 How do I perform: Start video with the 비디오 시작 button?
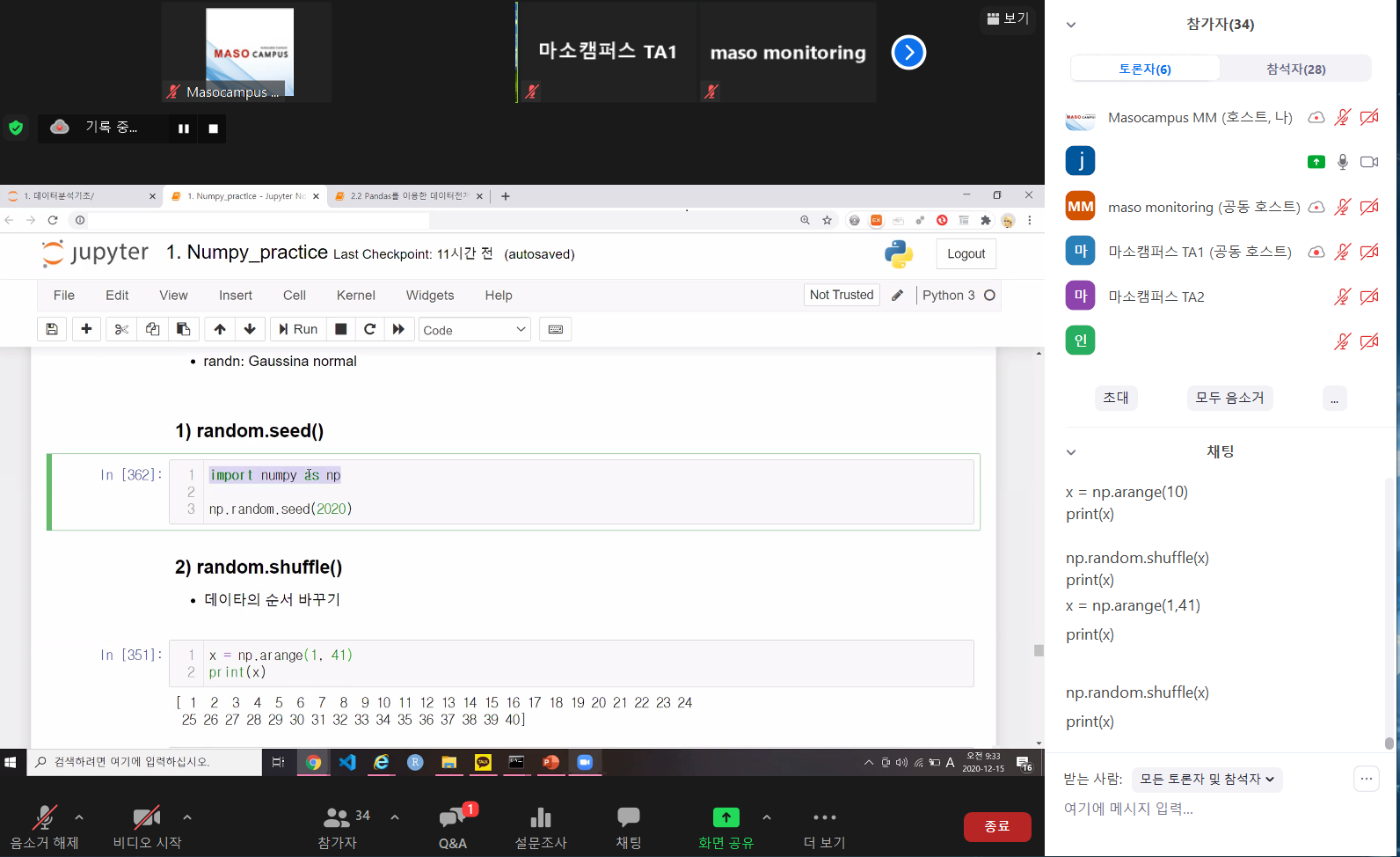pyautogui.click(x=147, y=827)
